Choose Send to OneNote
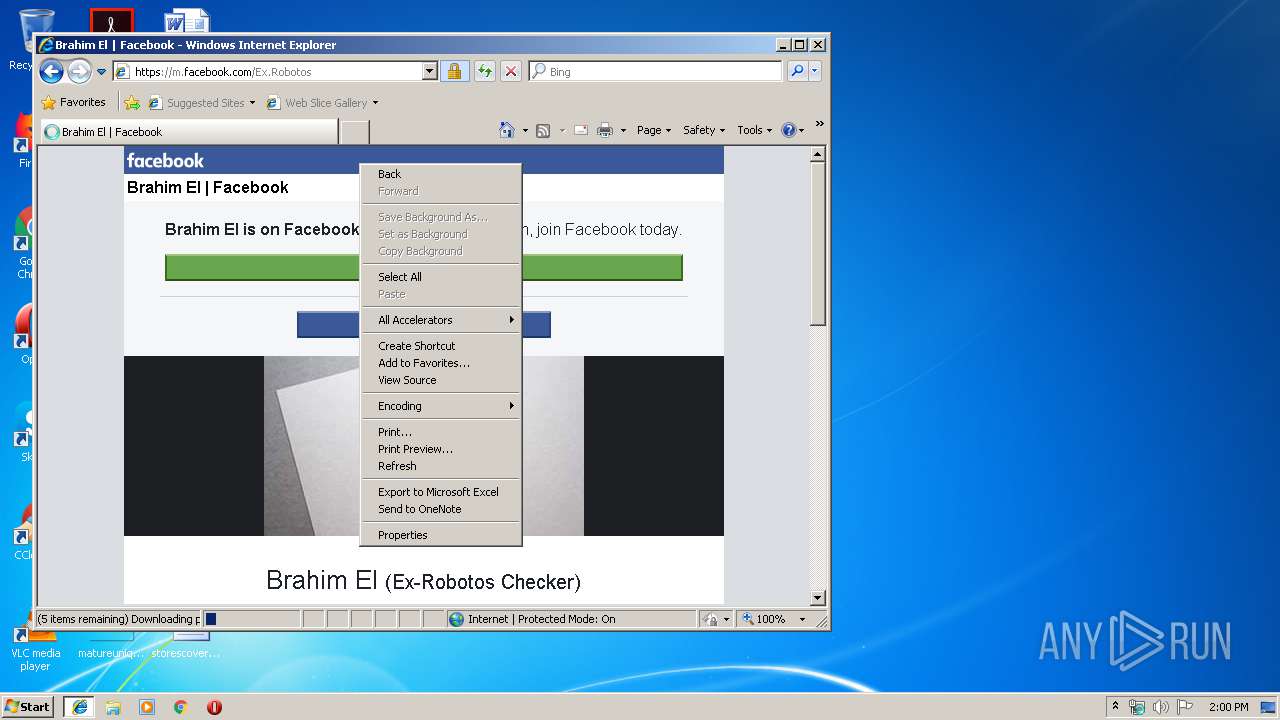Screen dimensions: 1280x720 tap(440, 509)
